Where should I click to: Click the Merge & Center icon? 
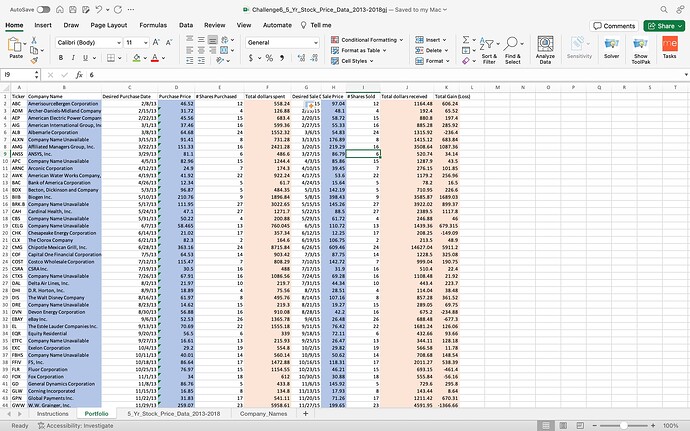click(x=224, y=50)
